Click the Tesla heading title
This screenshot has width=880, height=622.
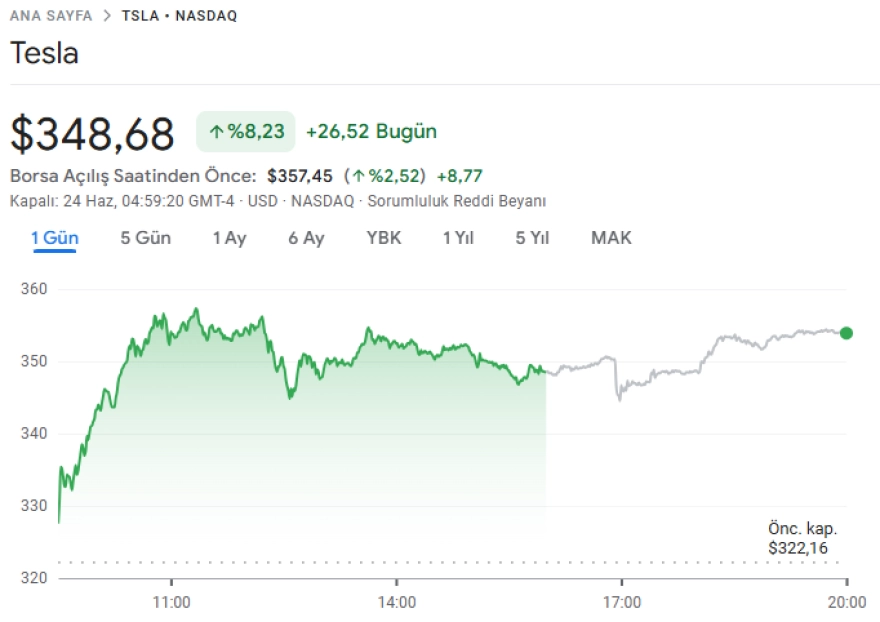tap(44, 53)
